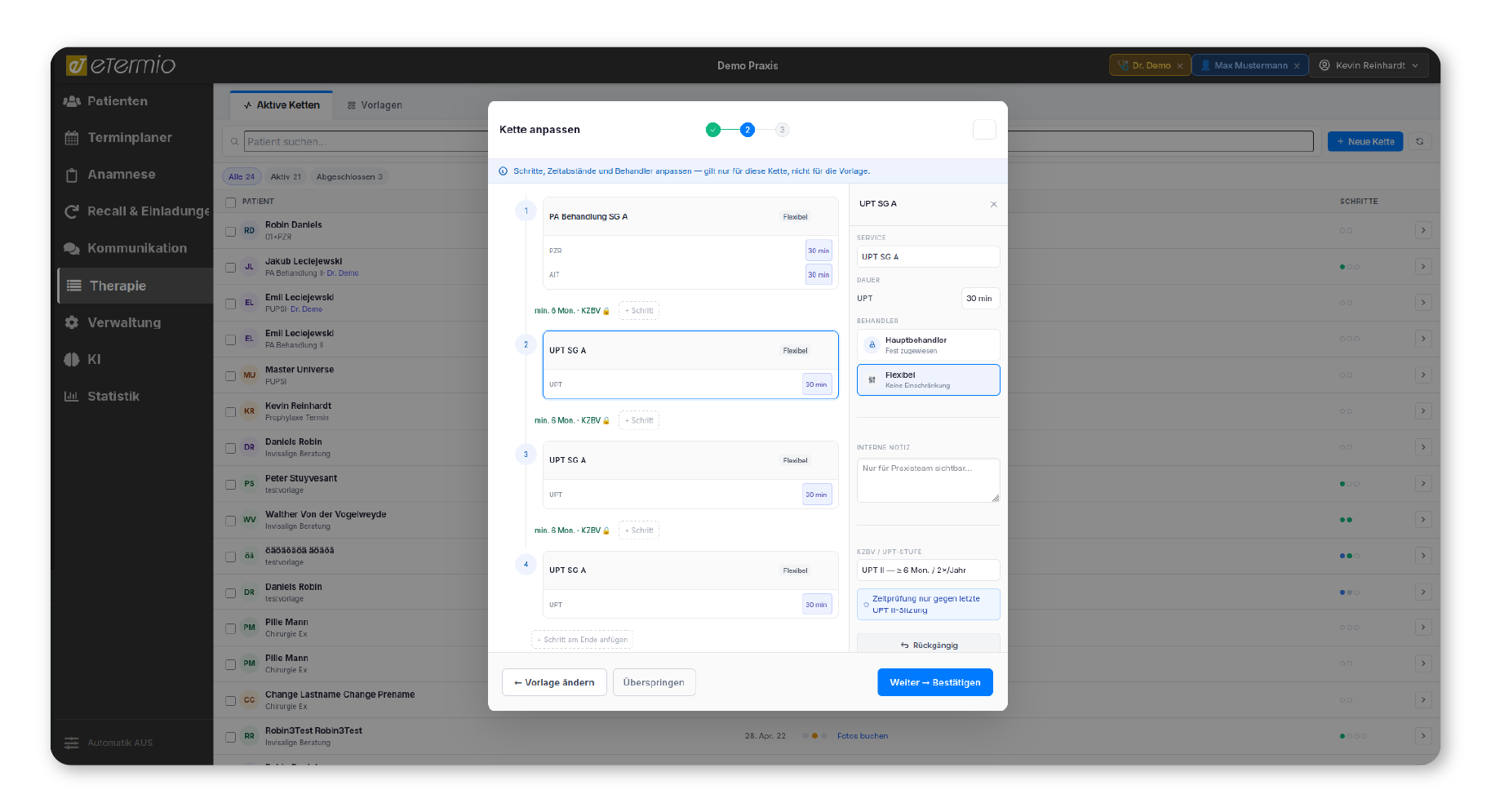
Task: Click the Überspringen button
Action: pyautogui.click(x=654, y=683)
